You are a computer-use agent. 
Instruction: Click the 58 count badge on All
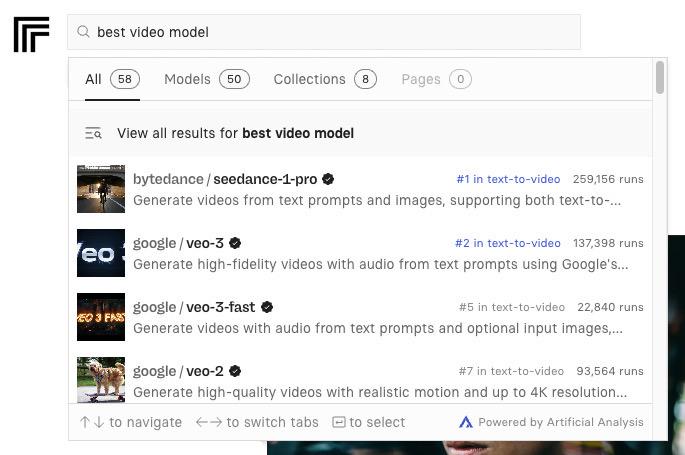click(125, 79)
